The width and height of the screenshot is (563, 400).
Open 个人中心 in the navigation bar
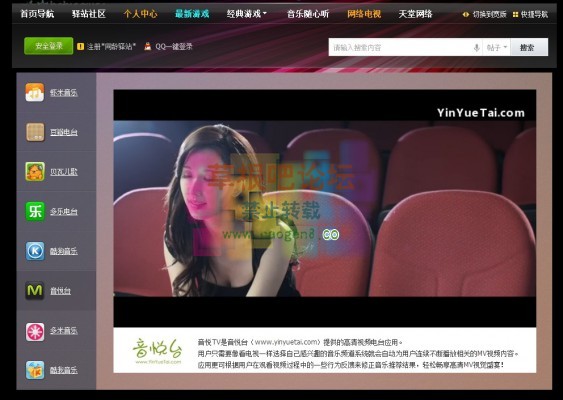140,14
